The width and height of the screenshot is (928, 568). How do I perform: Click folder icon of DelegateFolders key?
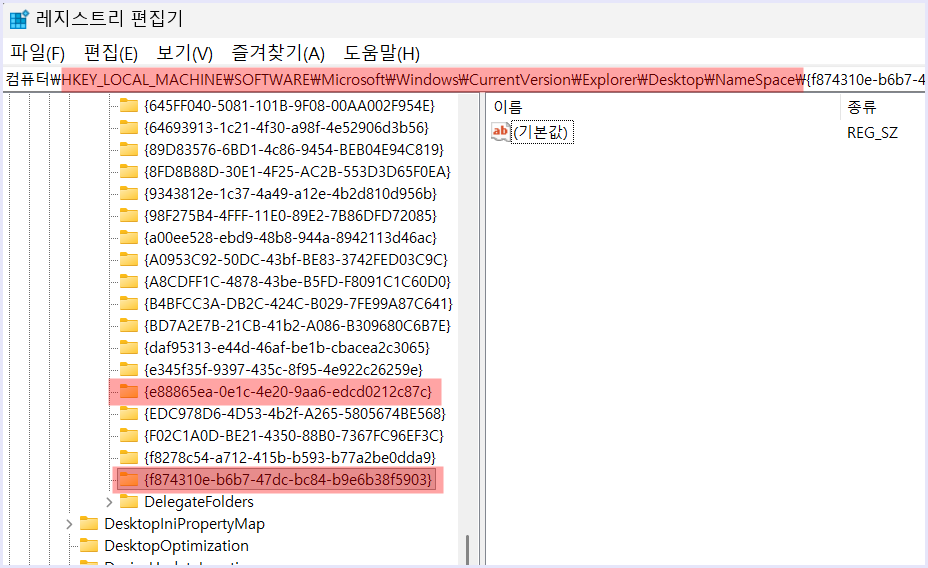click(128, 501)
